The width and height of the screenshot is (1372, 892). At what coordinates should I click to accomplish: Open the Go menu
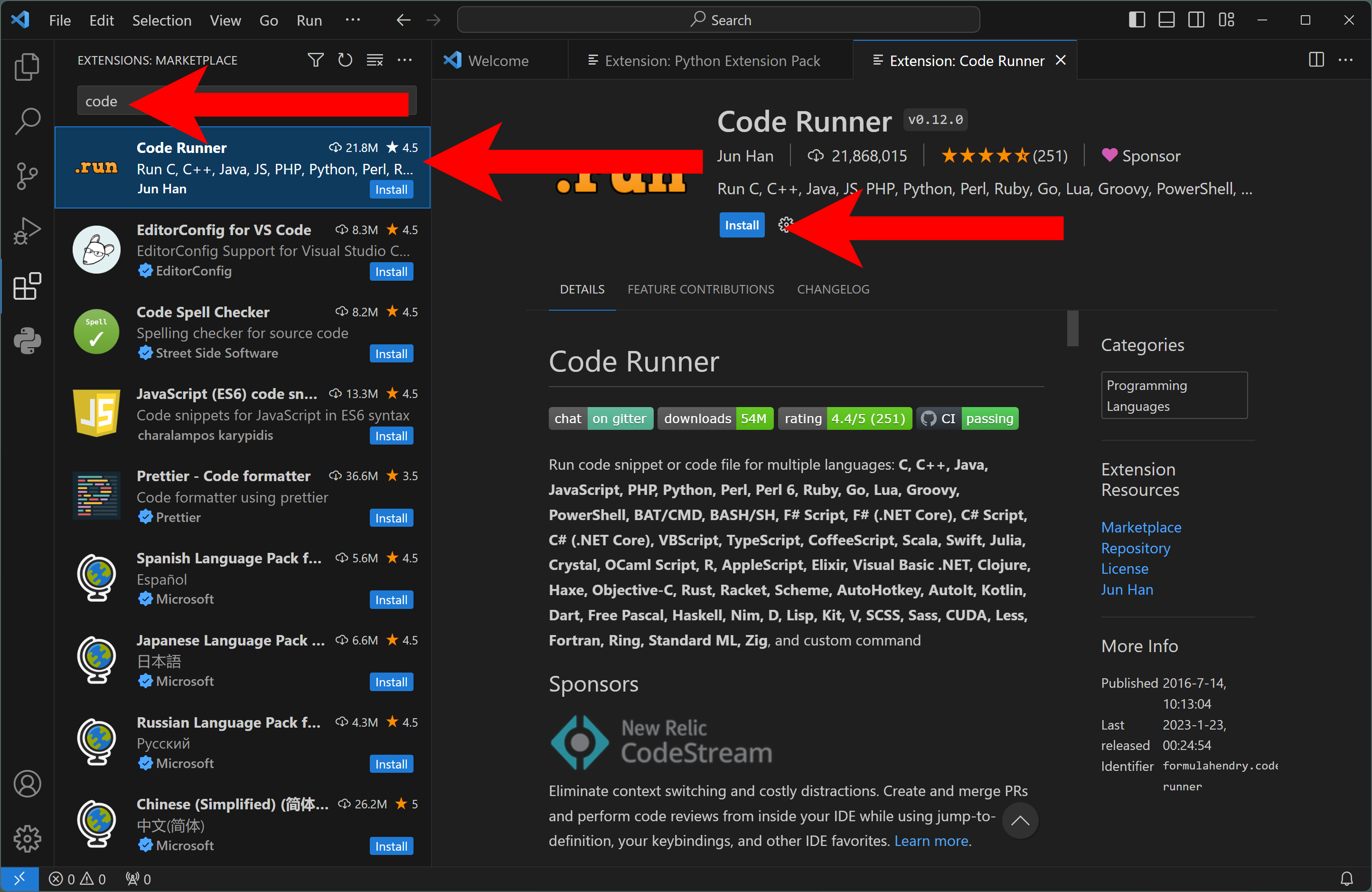[x=269, y=20]
